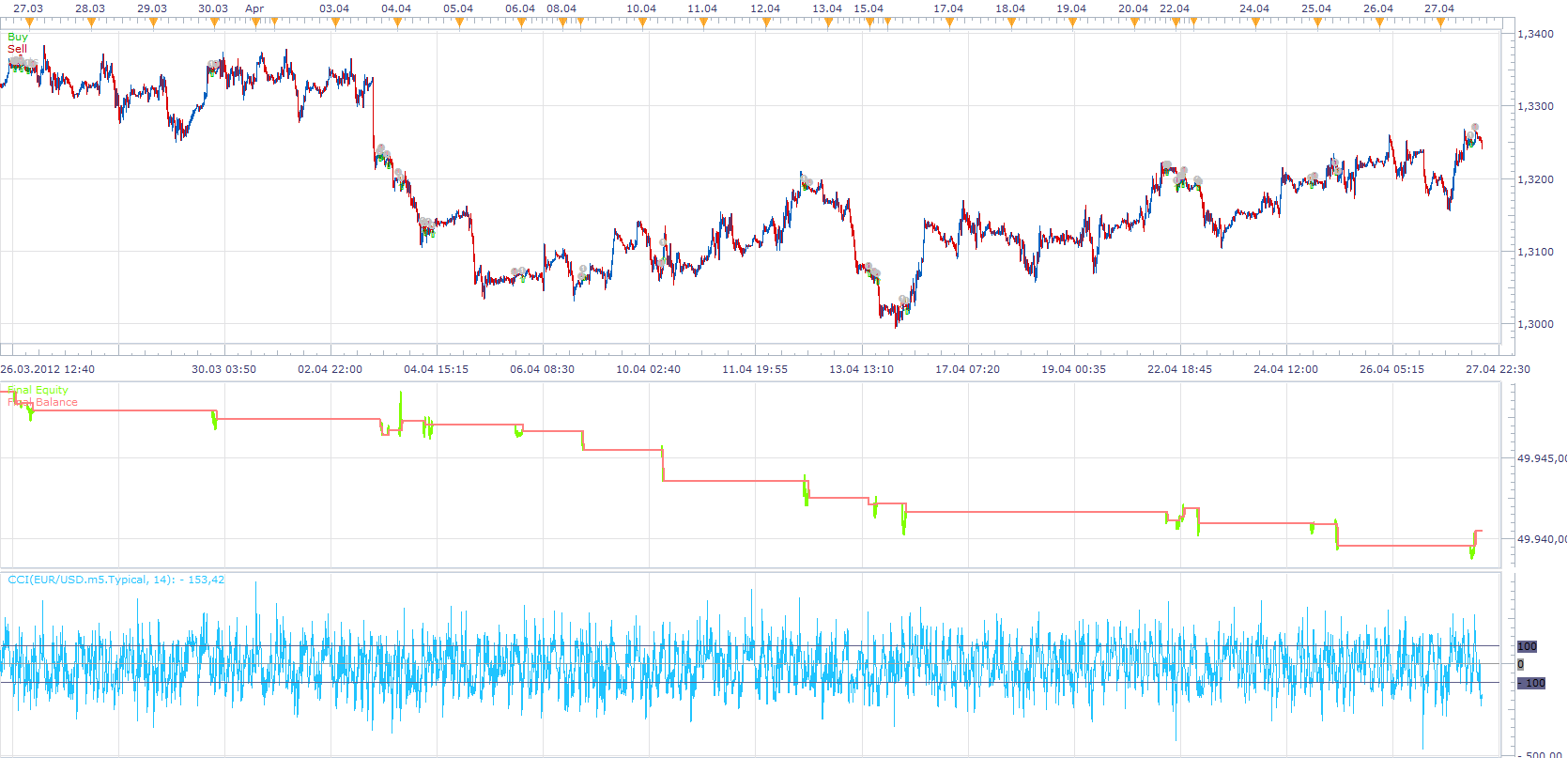The image size is (1568, 758).
Task: Click the 49.945,00 balance axis label
Action: 1542,458
